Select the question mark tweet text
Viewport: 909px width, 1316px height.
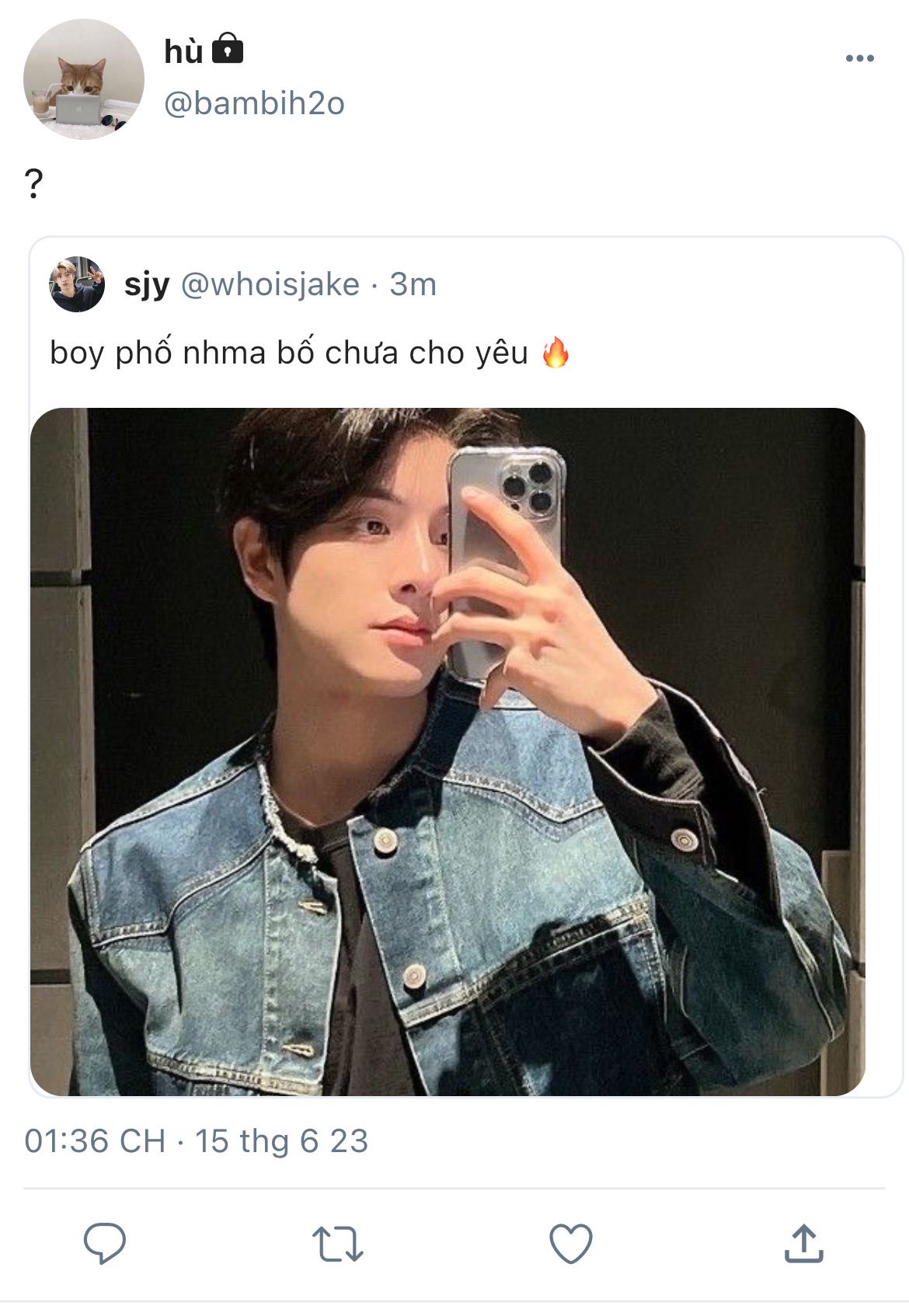tap(33, 184)
